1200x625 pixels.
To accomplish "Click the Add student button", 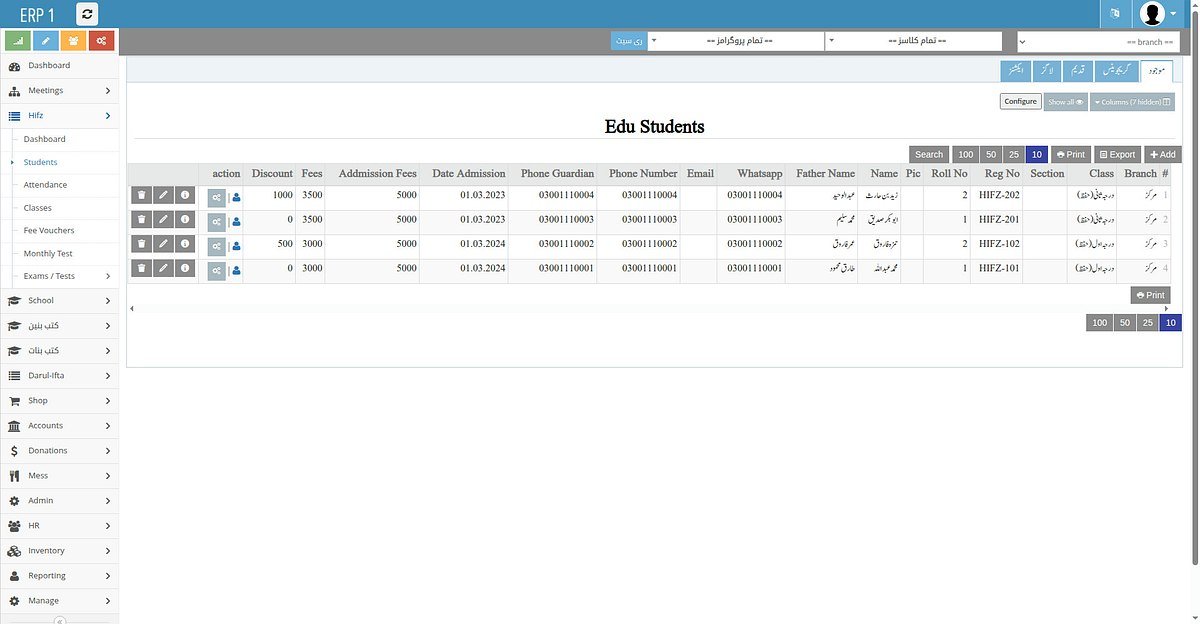I will coord(1163,154).
